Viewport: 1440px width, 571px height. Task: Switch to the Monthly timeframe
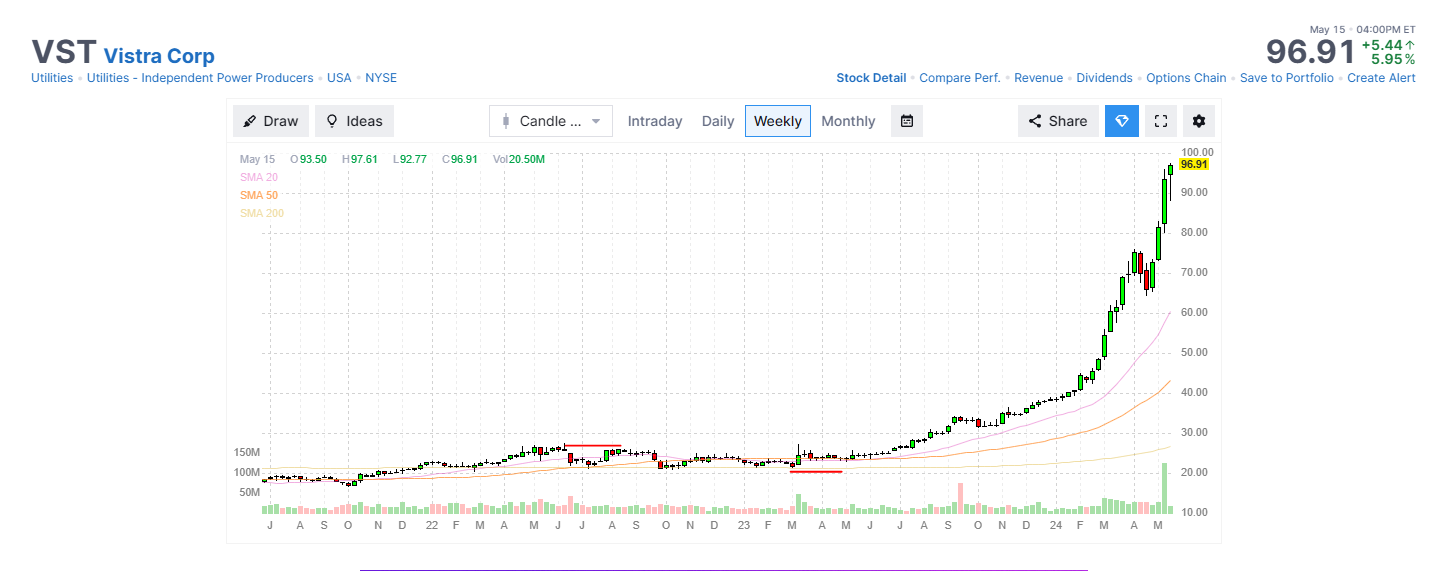(x=848, y=121)
